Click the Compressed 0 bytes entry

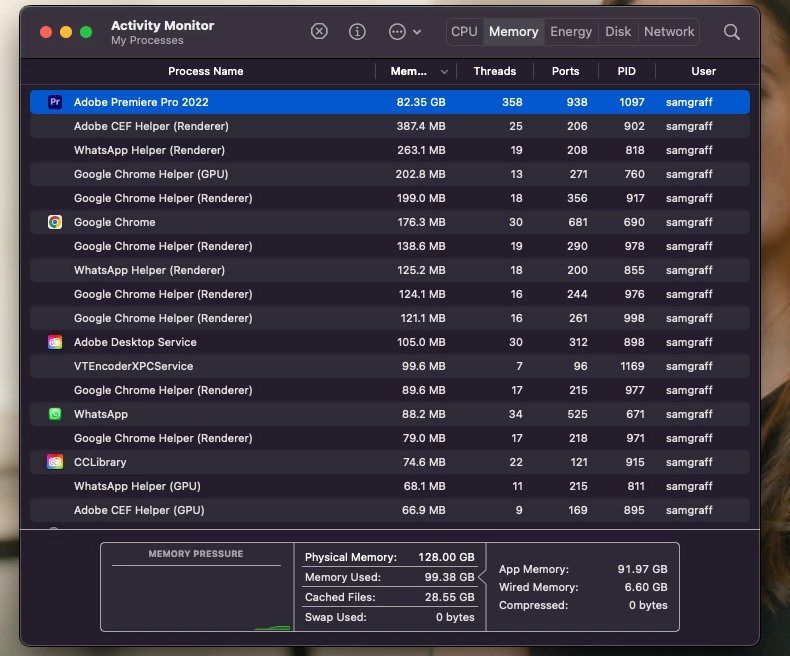click(583, 606)
